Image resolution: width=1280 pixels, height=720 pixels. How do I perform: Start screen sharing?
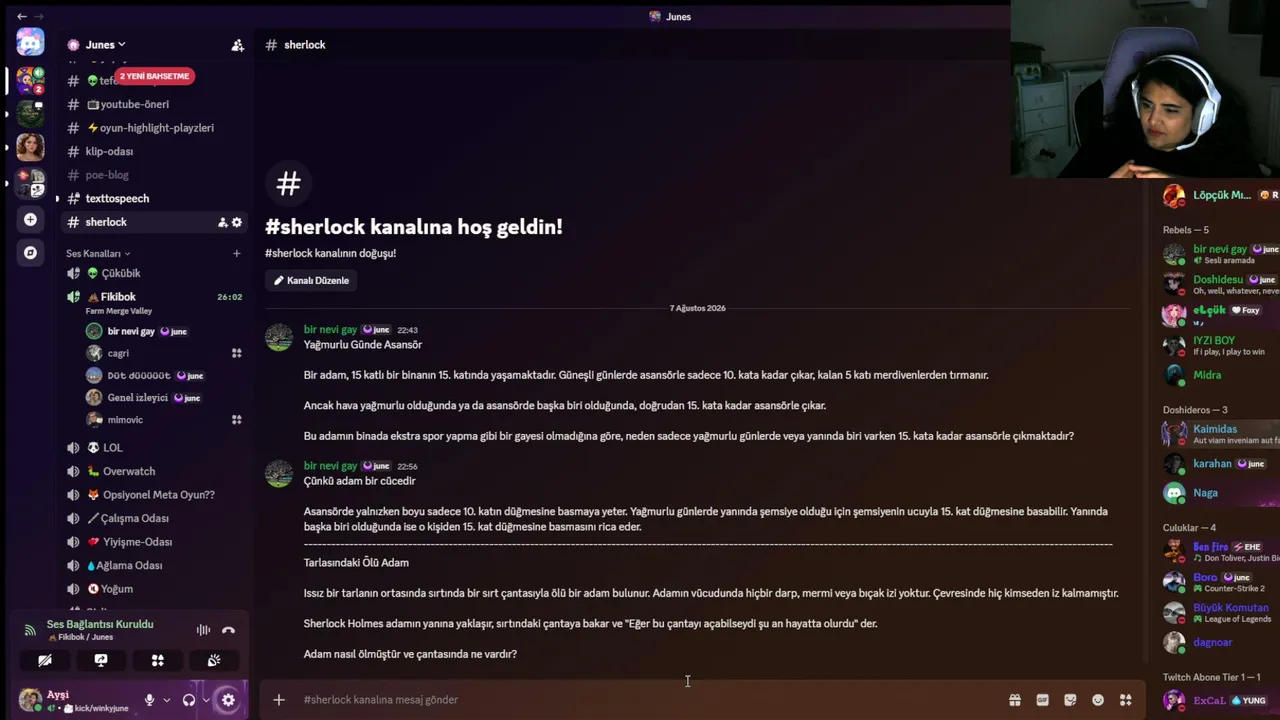pos(101,660)
